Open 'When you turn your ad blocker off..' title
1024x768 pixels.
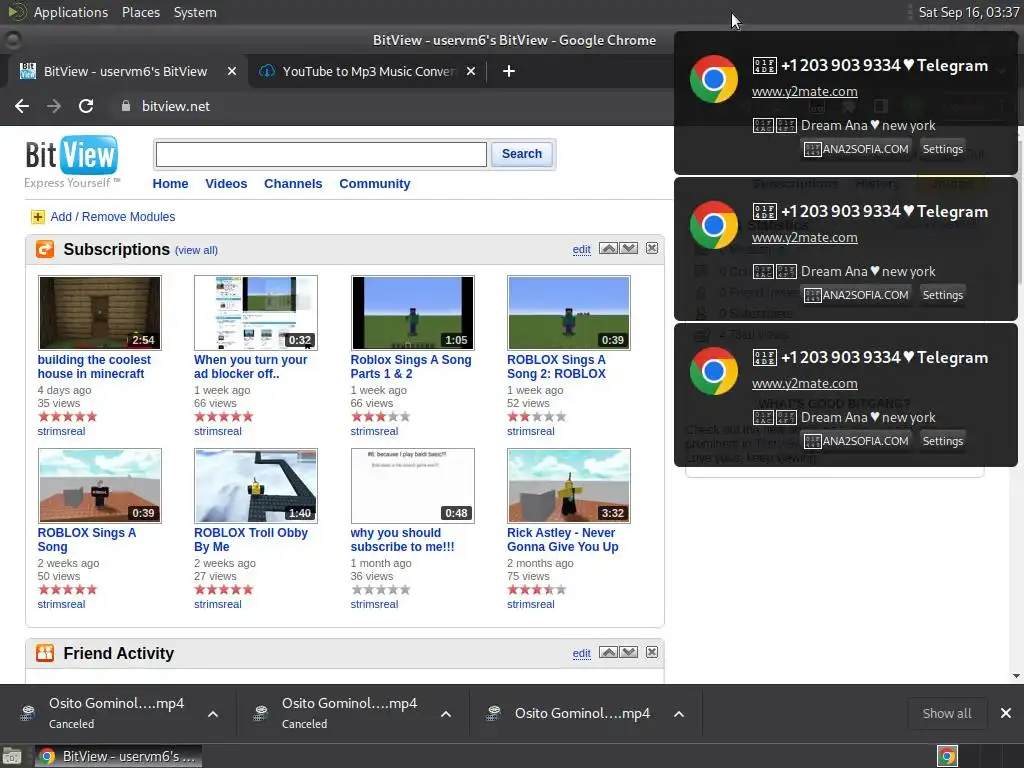click(x=251, y=366)
